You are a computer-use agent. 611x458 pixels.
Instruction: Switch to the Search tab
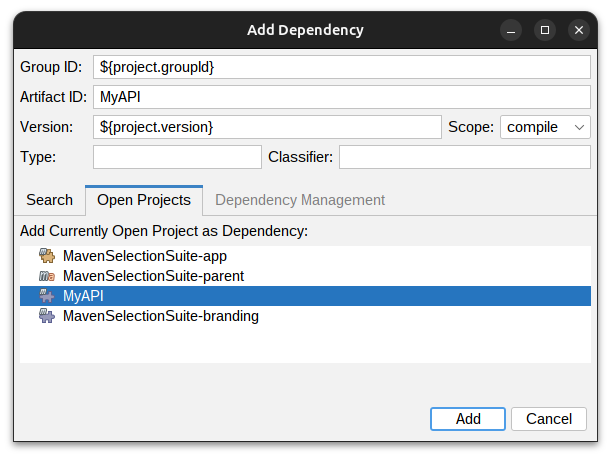[x=49, y=200]
